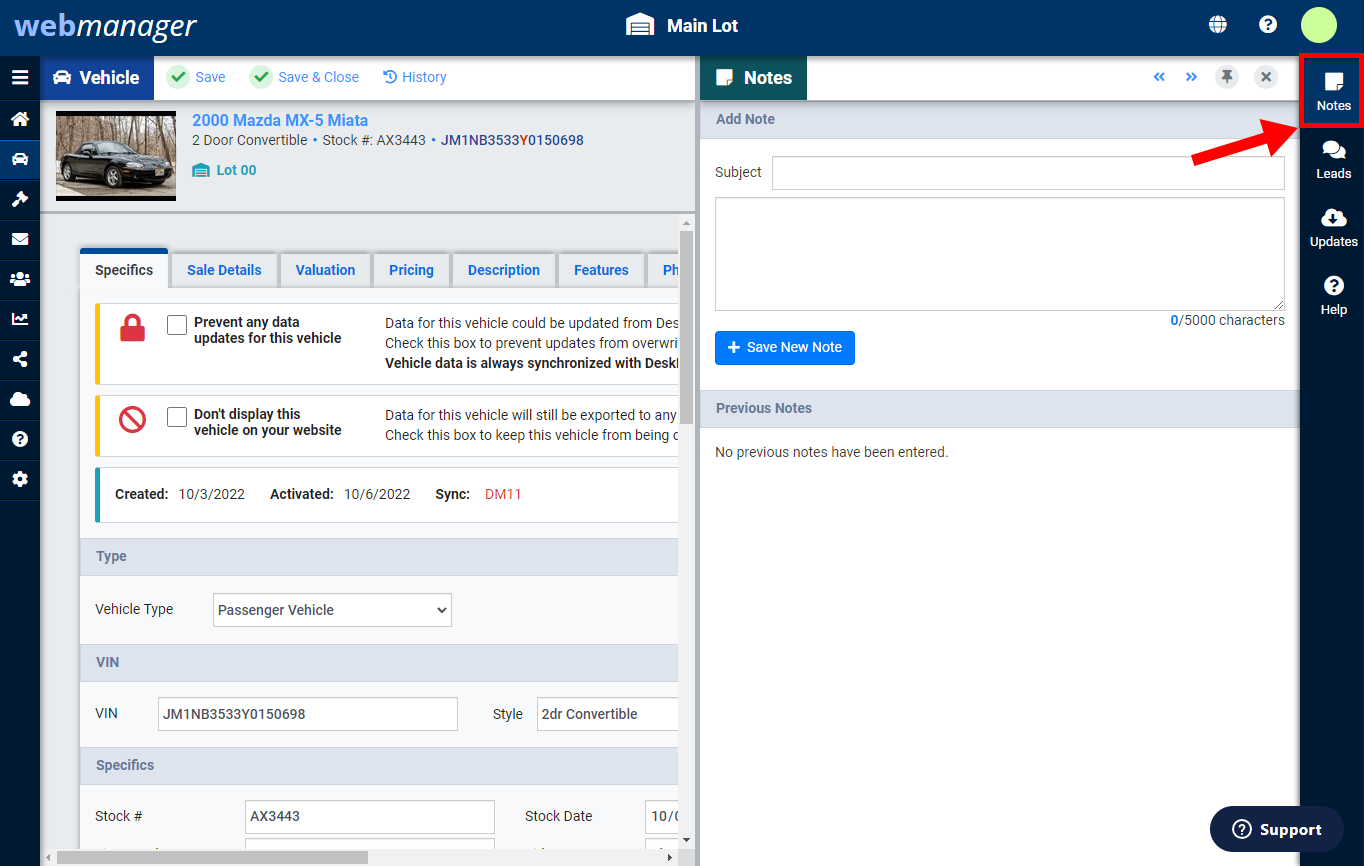
Task: Check Prevent any data updates for this vehicle
Action: click(x=177, y=325)
